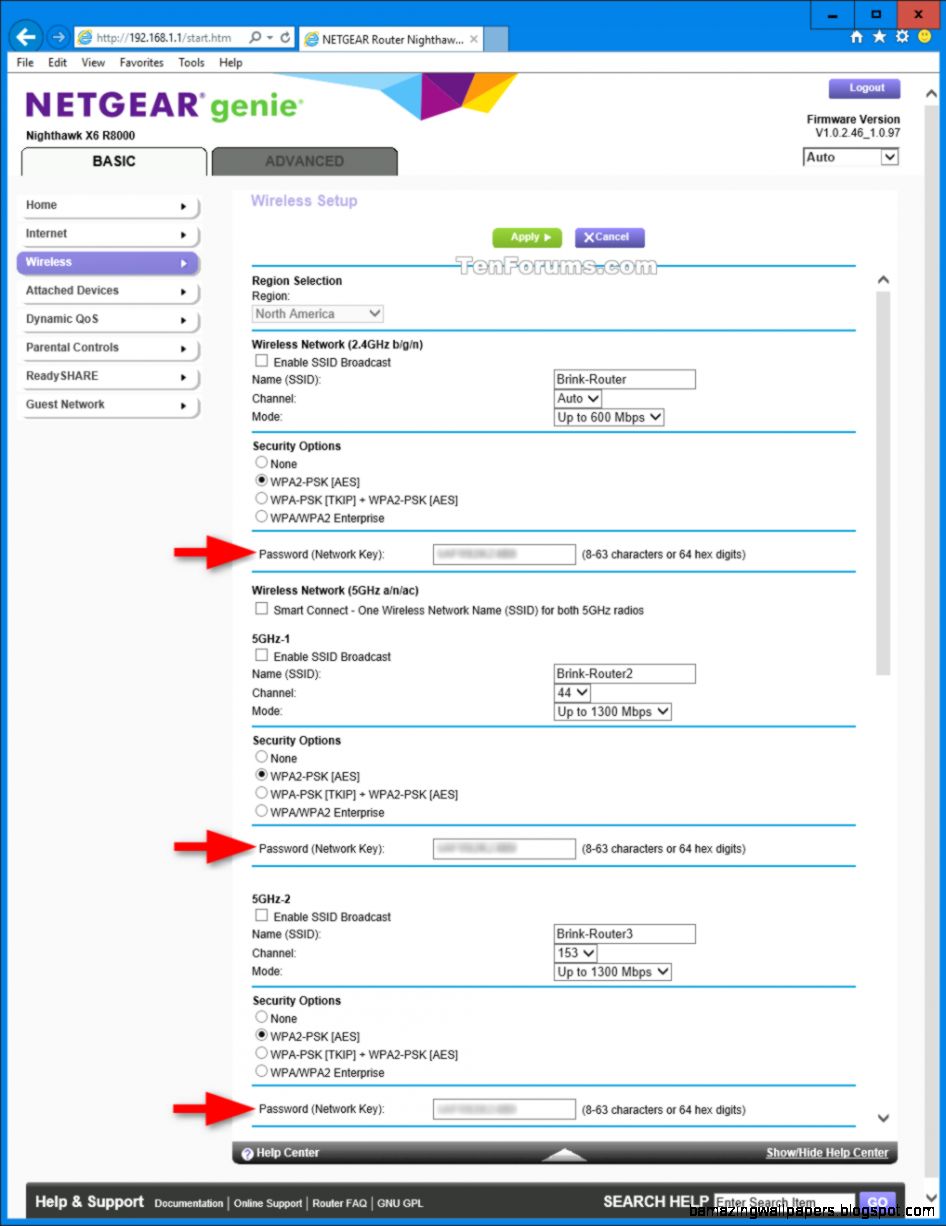Click the browser Forward arrow button

pyautogui.click(x=58, y=38)
